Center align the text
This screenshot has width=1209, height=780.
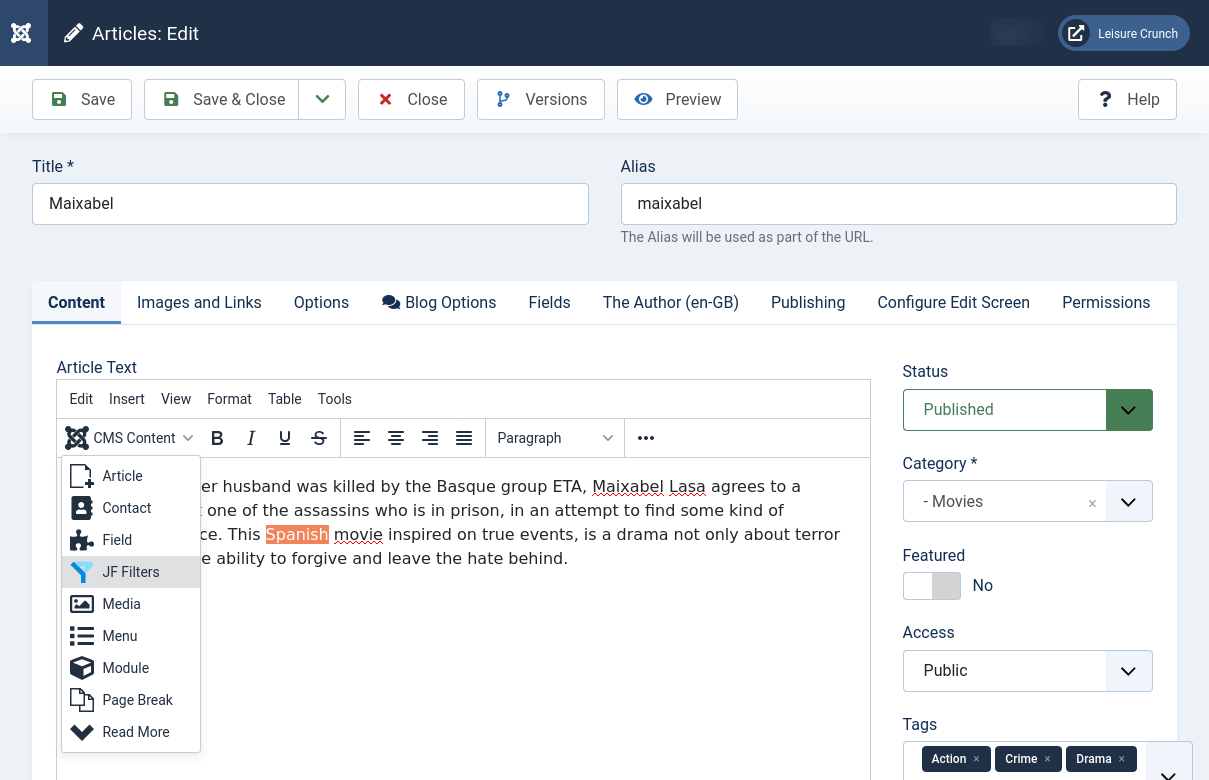396,438
